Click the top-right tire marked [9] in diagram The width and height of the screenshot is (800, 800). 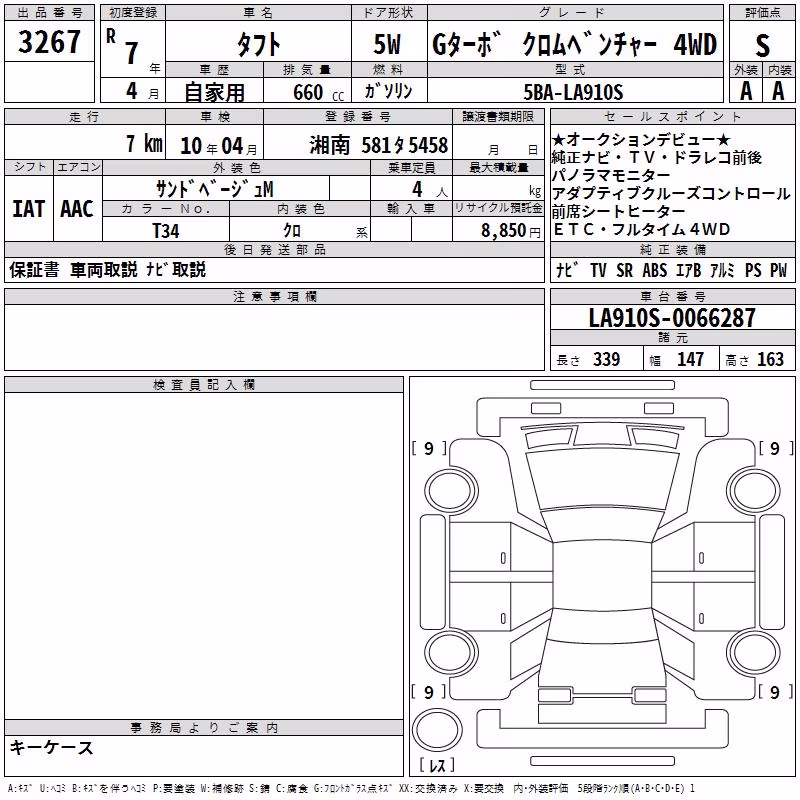pyautogui.click(x=754, y=491)
